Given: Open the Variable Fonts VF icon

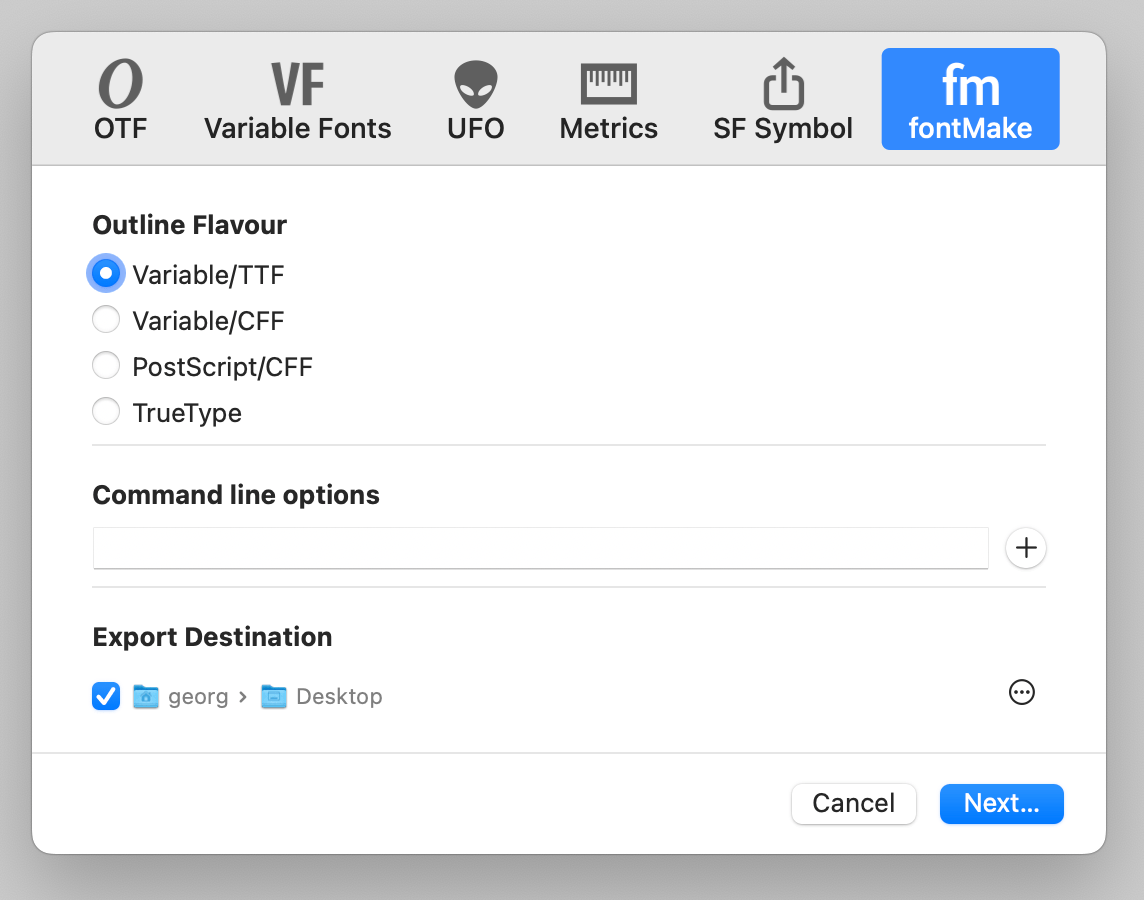Looking at the screenshot, I should click(x=298, y=85).
